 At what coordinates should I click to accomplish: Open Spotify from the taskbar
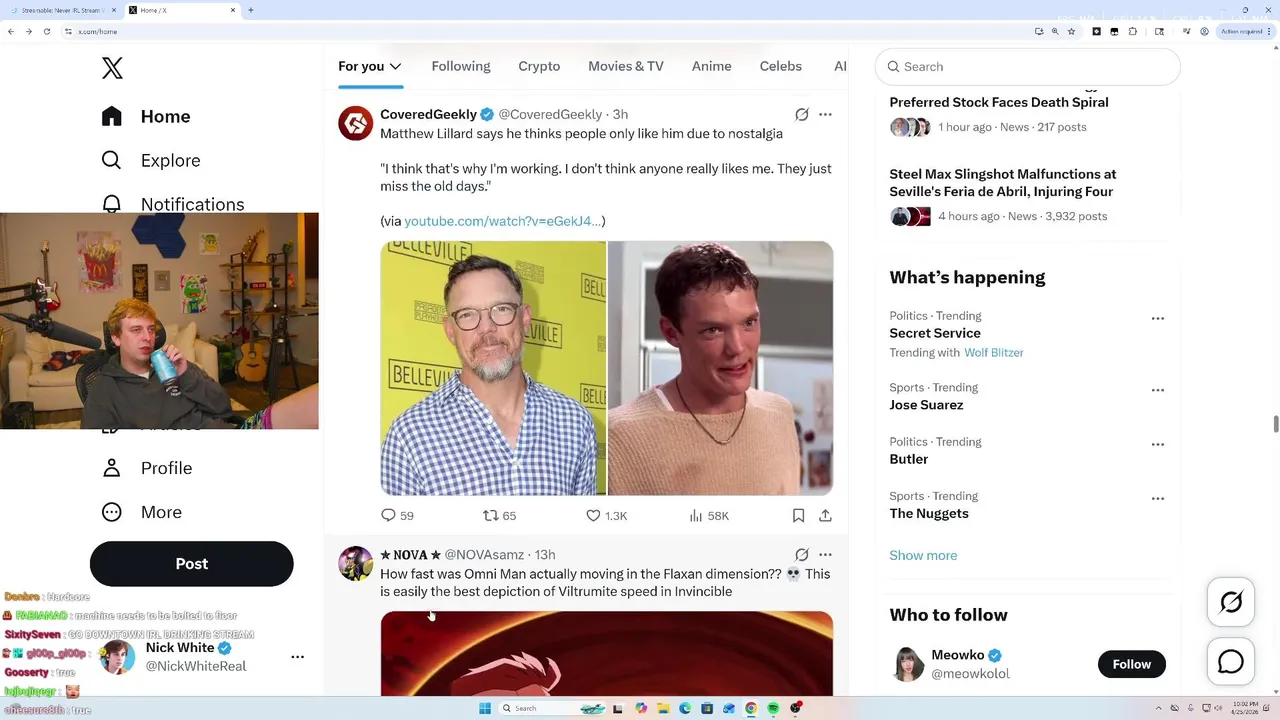[x=773, y=708]
